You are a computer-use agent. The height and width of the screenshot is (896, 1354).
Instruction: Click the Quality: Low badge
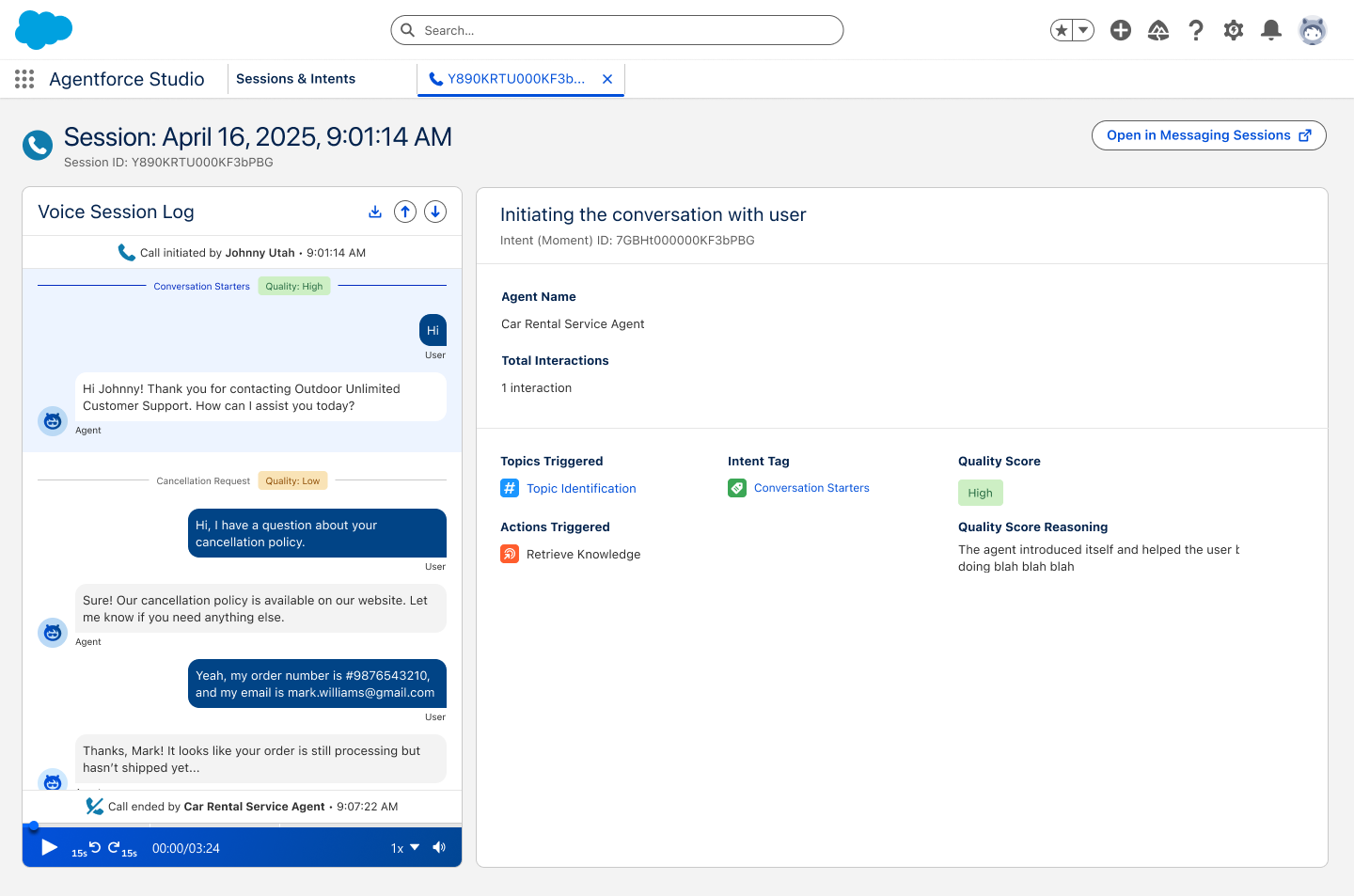[x=292, y=480]
